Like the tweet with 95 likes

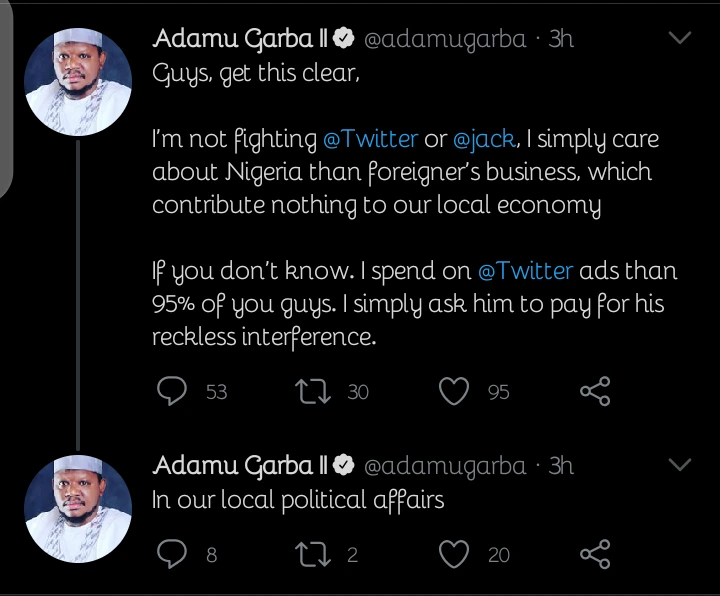point(455,391)
